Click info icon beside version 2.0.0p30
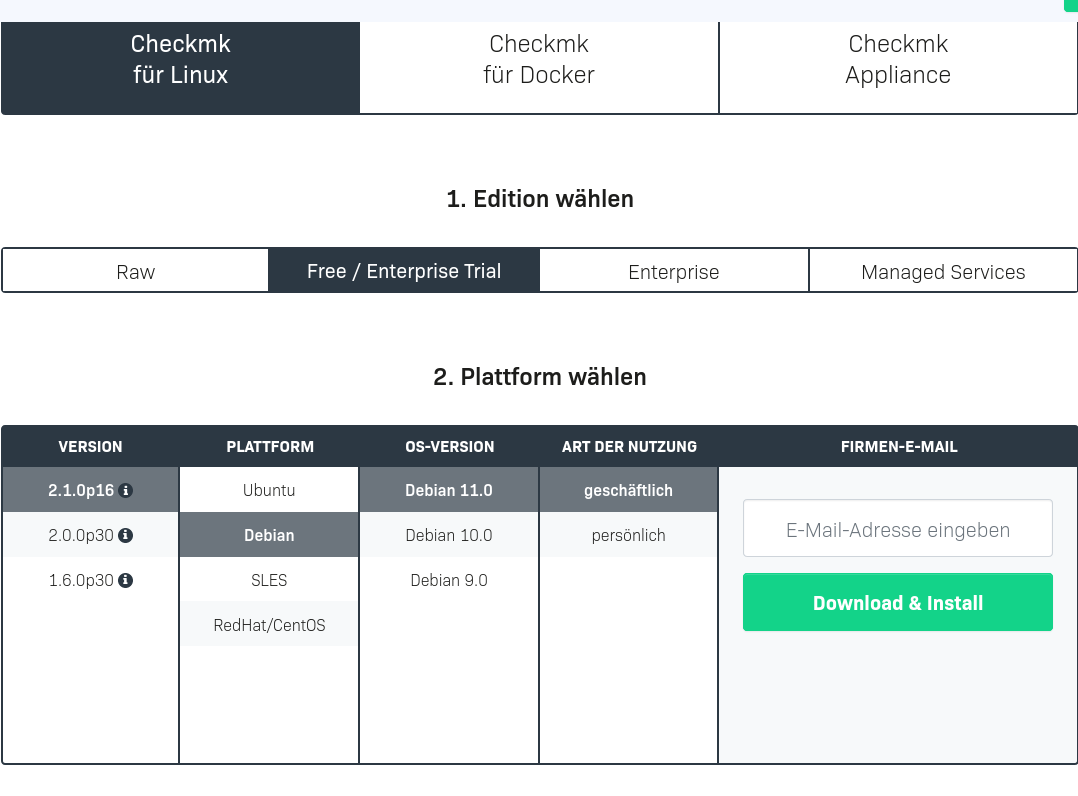 [126, 536]
